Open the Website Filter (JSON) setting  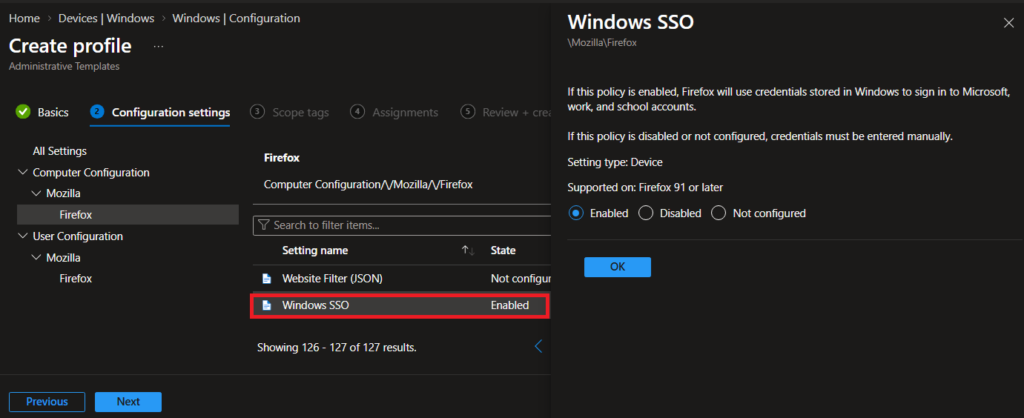click(332, 278)
